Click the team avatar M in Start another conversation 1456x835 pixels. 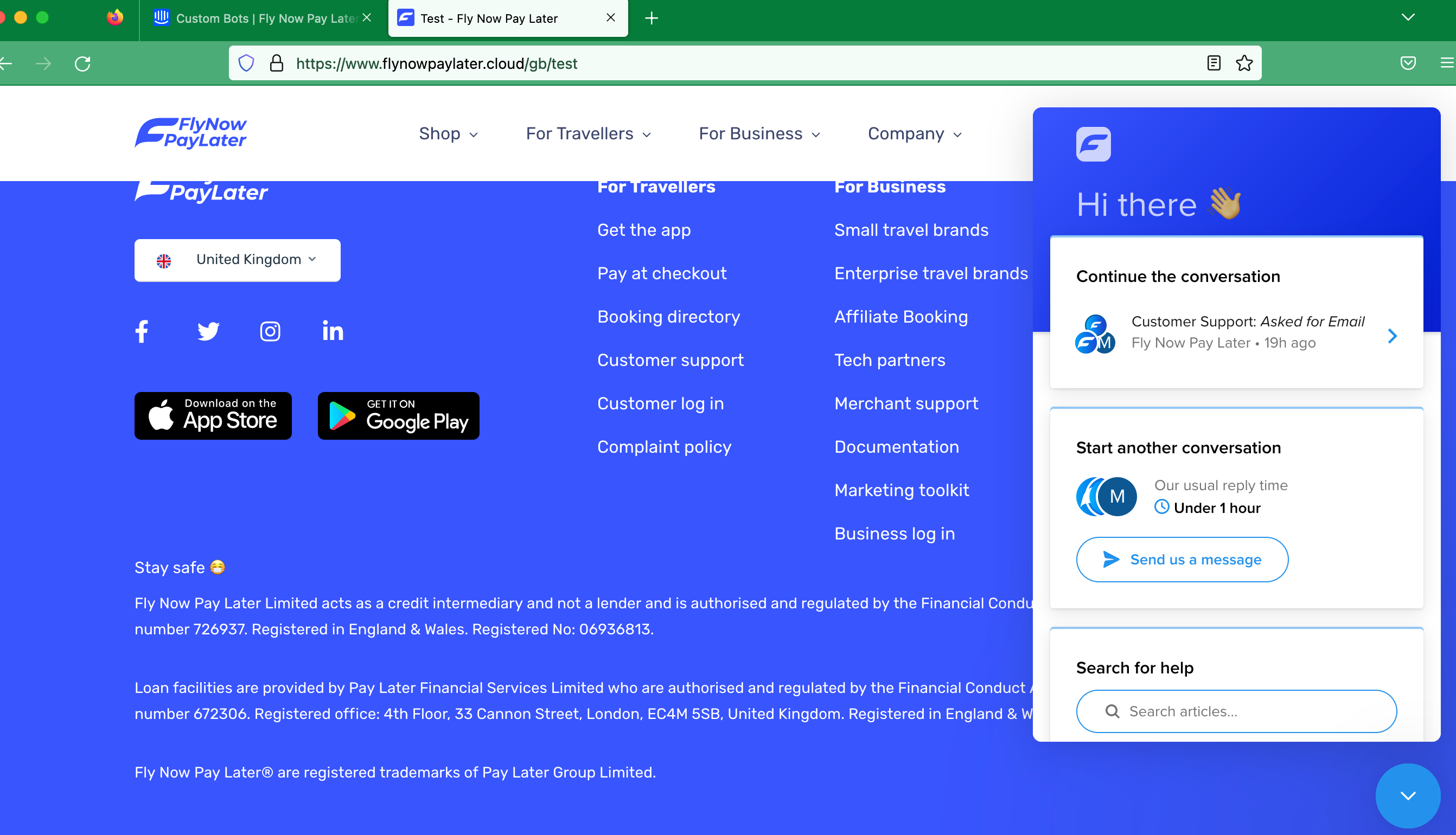pos(1116,497)
